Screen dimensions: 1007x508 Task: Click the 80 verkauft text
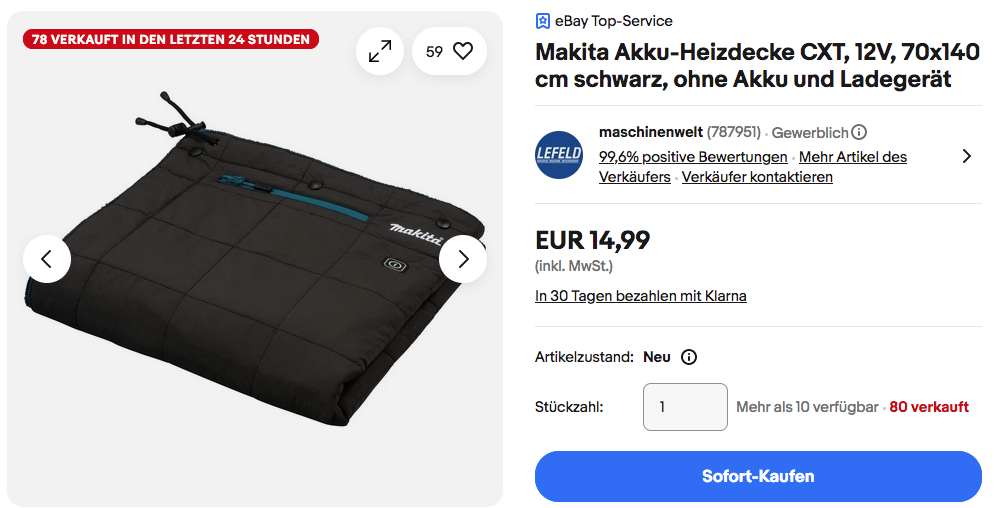click(929, 407)
